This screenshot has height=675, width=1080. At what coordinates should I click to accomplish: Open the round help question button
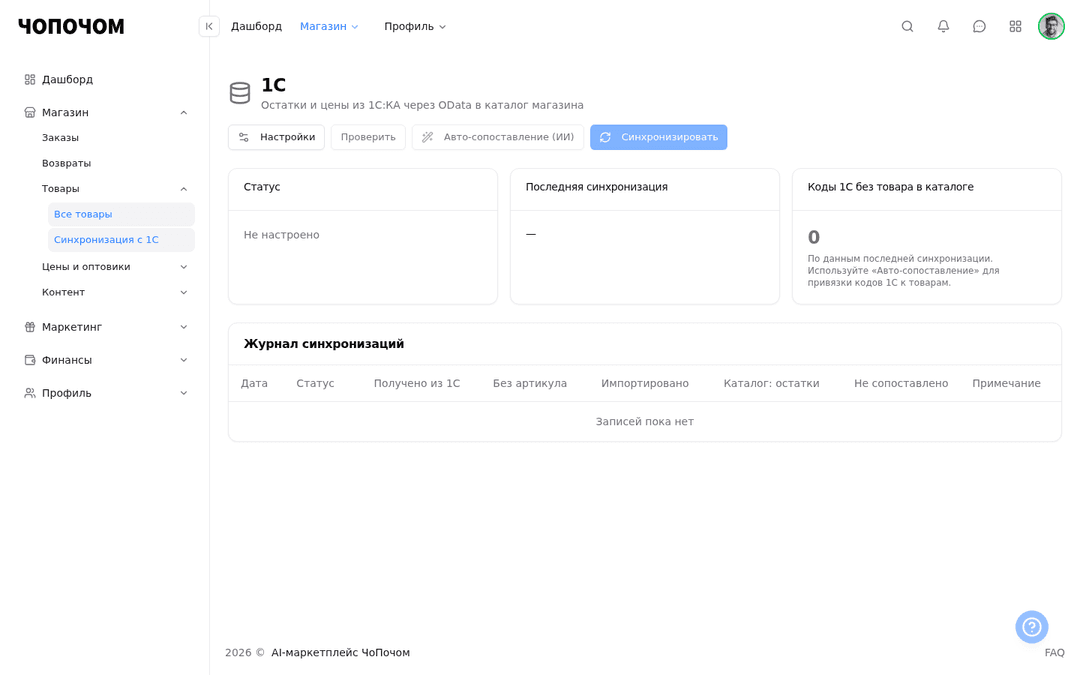[1031, 627]
